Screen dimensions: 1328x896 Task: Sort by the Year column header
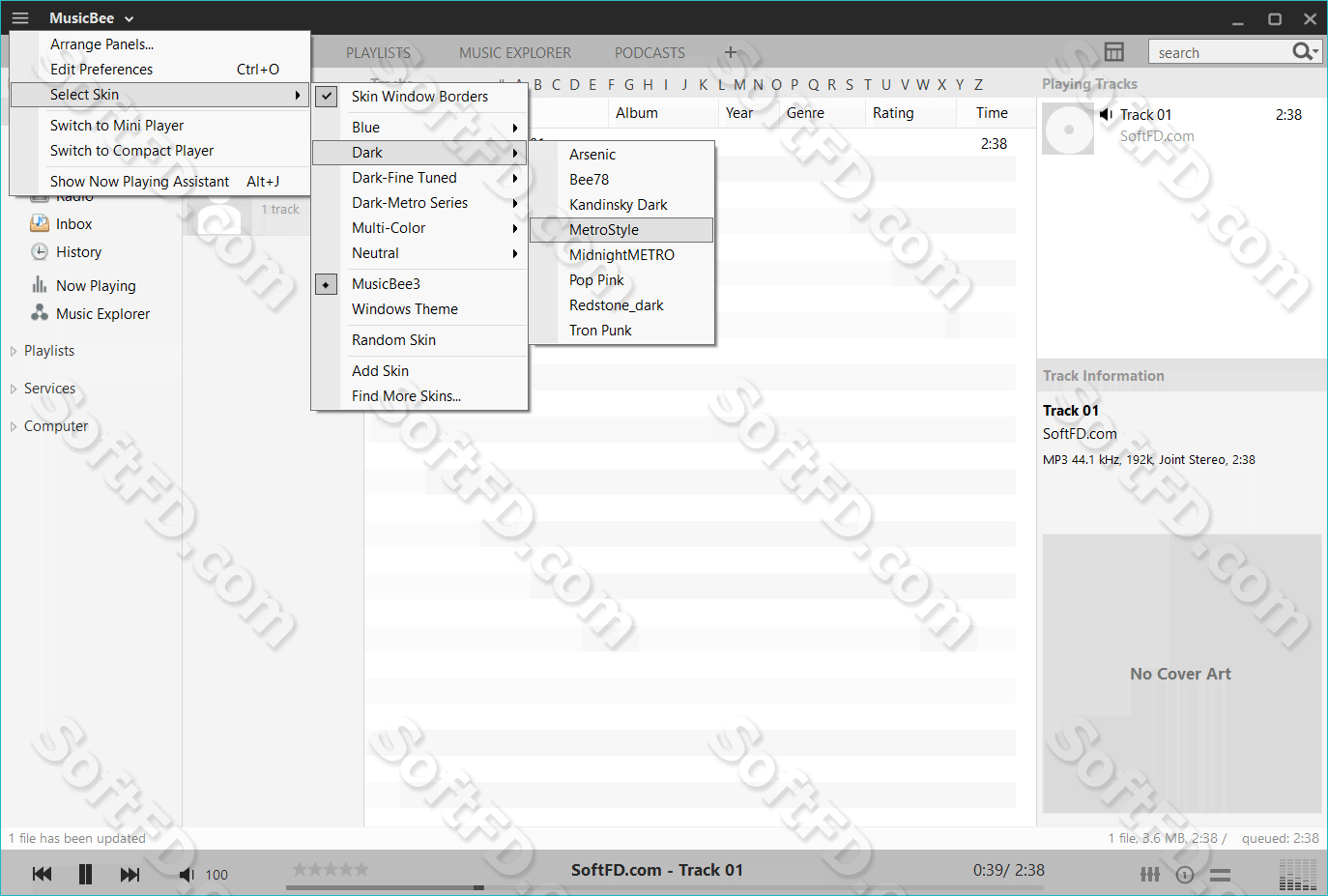pos(739,113)
